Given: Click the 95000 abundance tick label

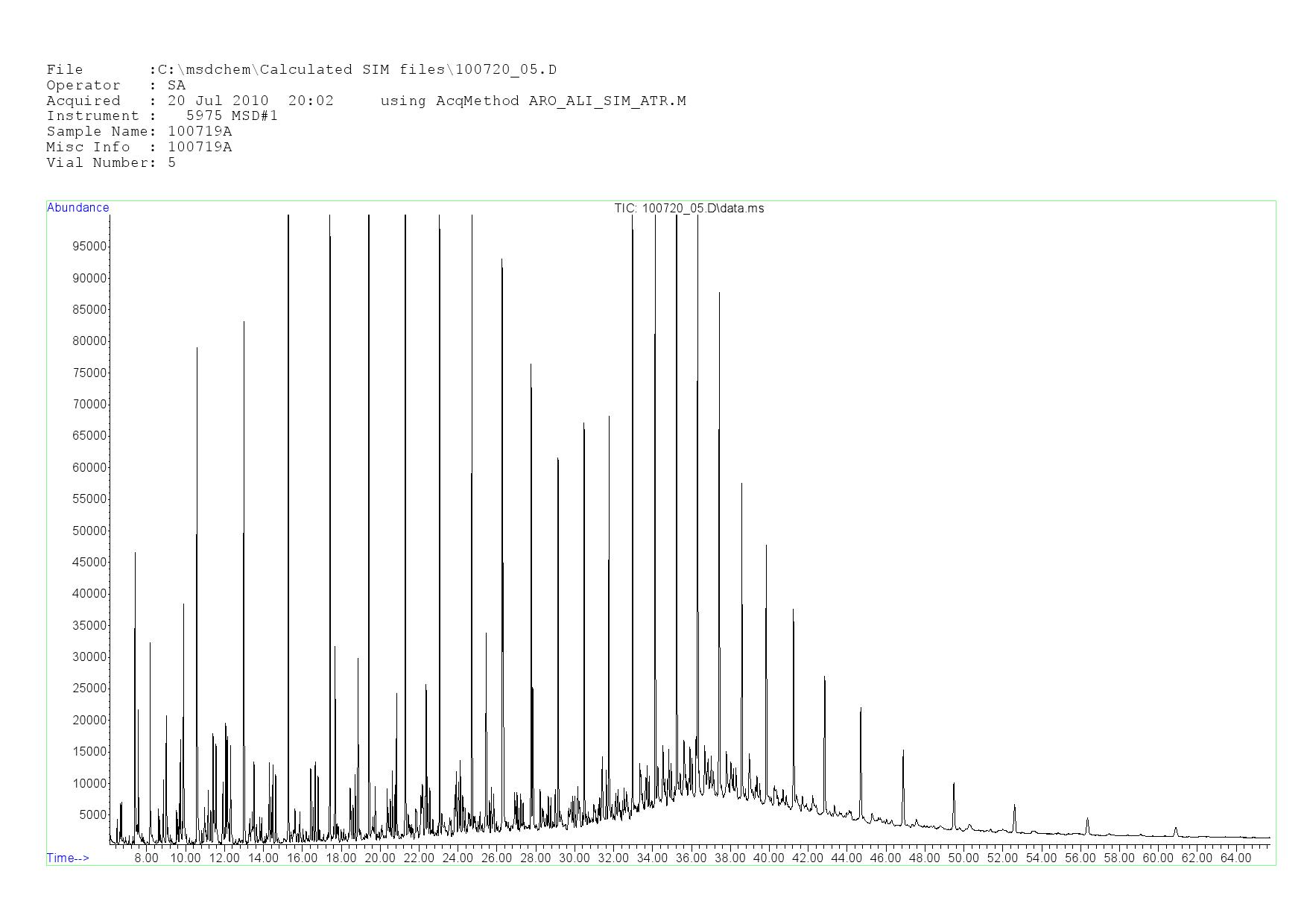Looking at the screenshot, I should [88, 247].
